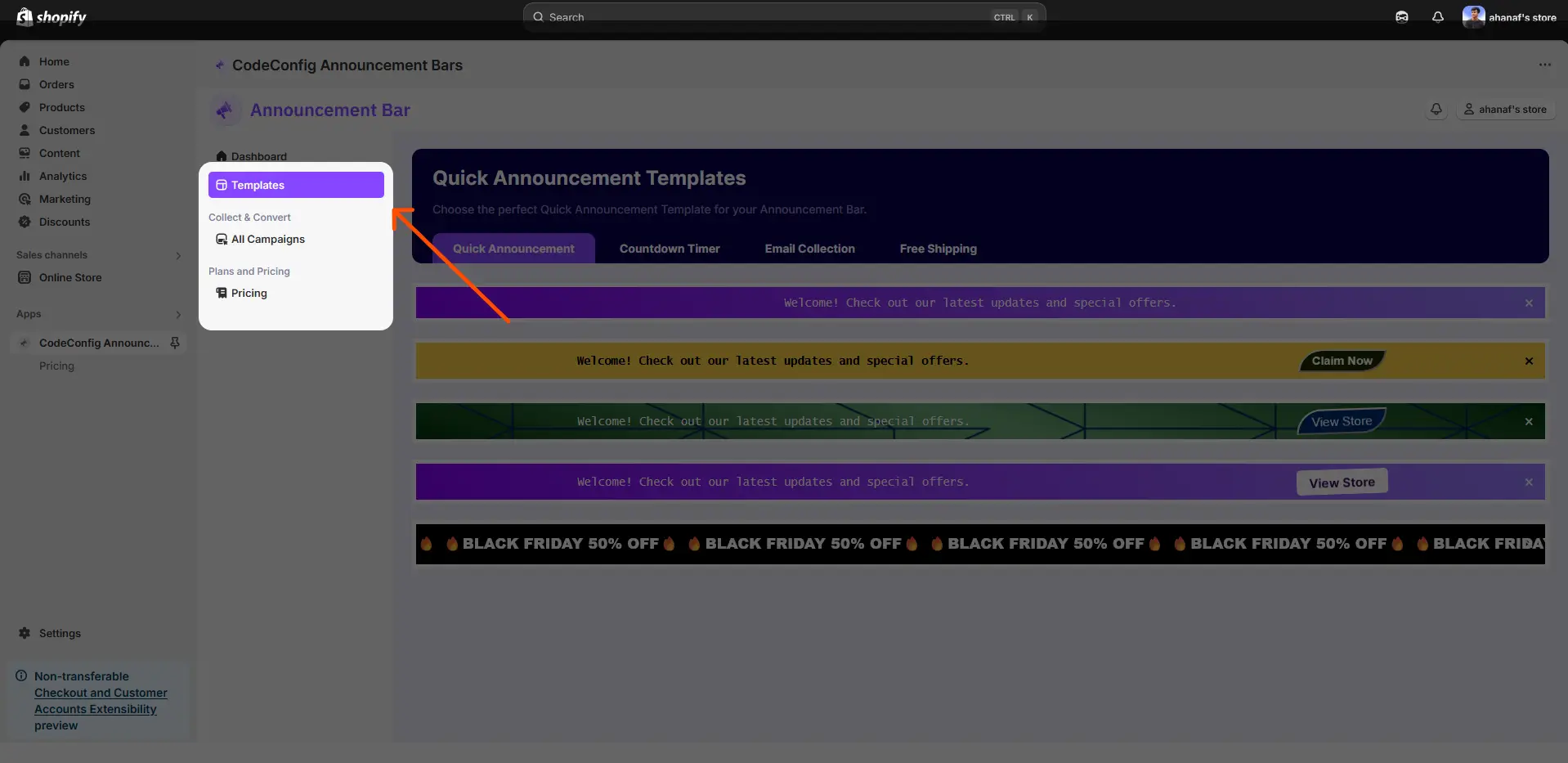The image size is (1568, 763).
Task: Open Shopify Settings
Action: click(x=60, y=633)
